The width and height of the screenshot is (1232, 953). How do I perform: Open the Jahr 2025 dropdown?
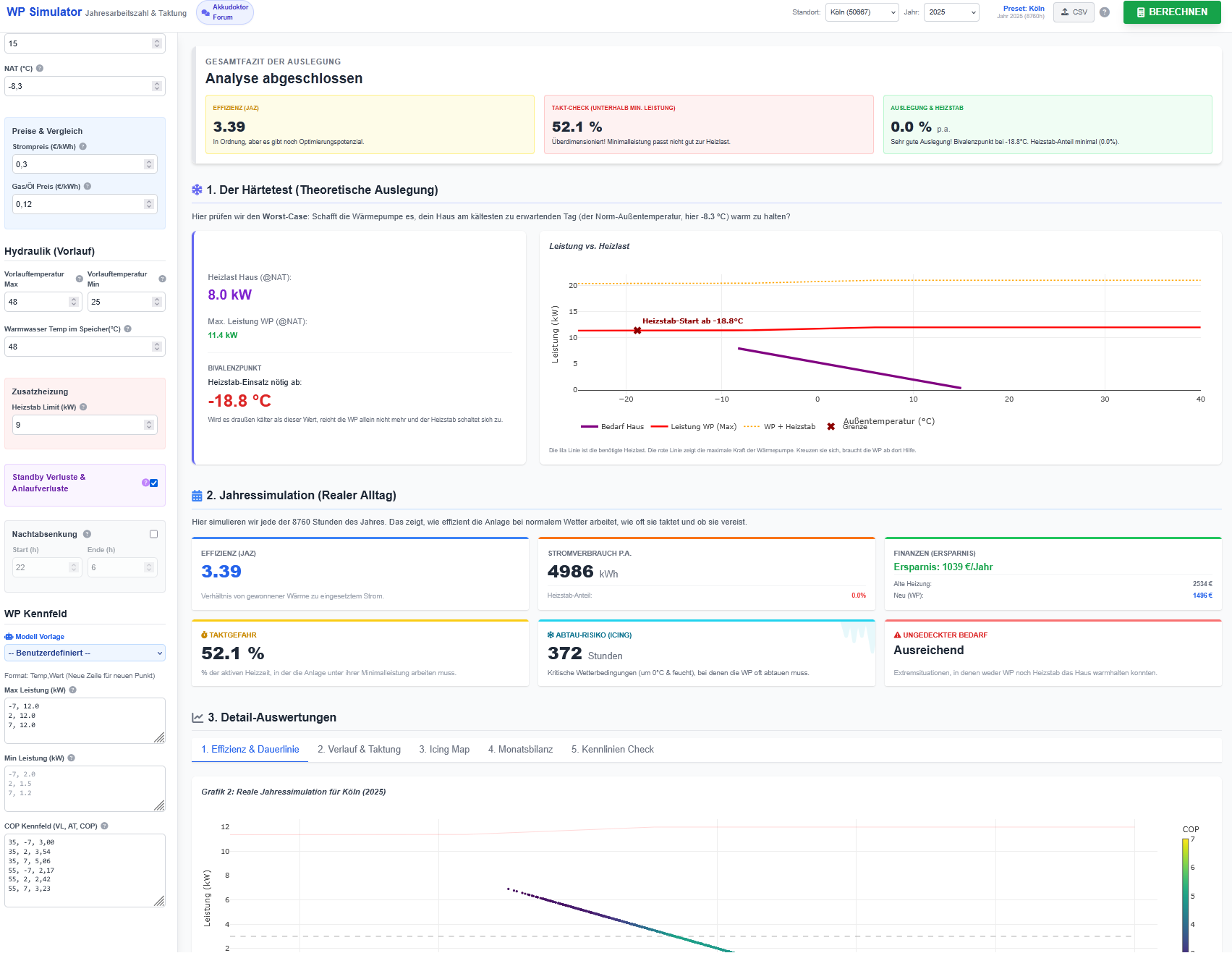(x=951, y=12)
